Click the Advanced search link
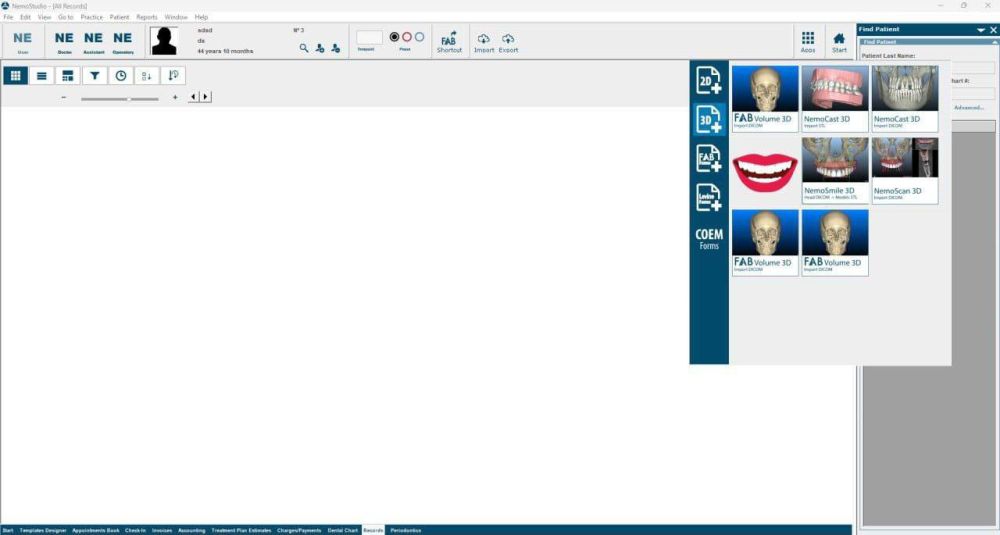Screen dimensions: 1000x535 click(x=968, y=107)
